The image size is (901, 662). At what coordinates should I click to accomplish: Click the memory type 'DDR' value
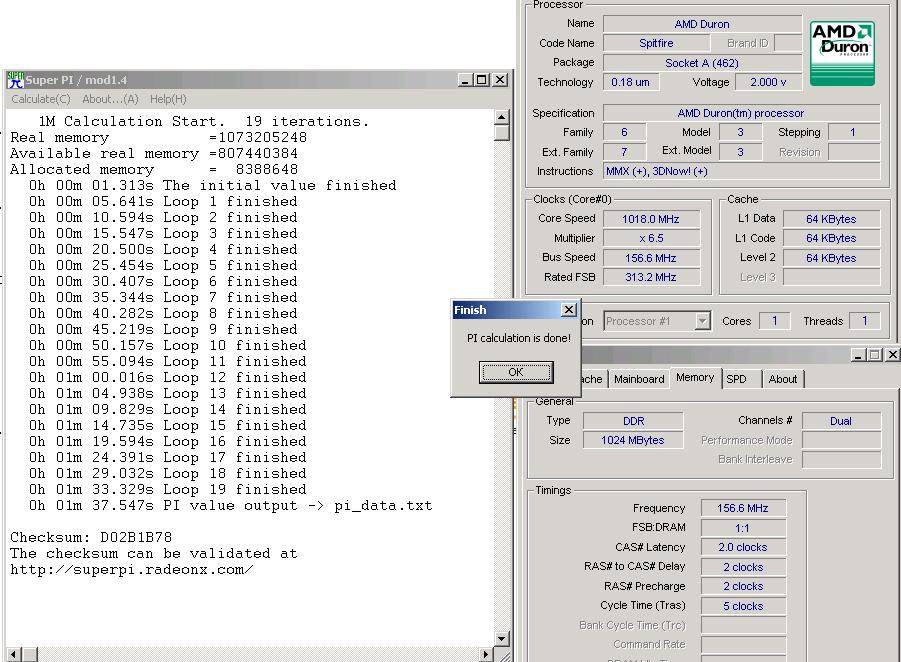[633, 421]
